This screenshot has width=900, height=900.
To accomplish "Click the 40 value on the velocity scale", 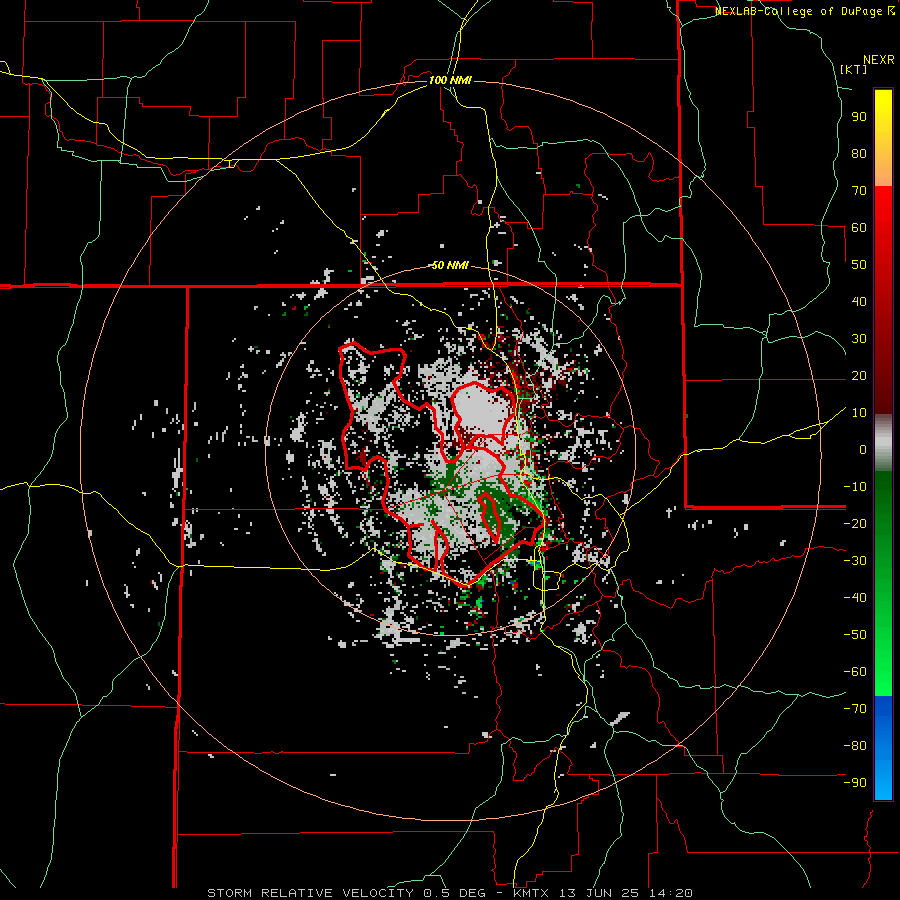I will point(859,302).
